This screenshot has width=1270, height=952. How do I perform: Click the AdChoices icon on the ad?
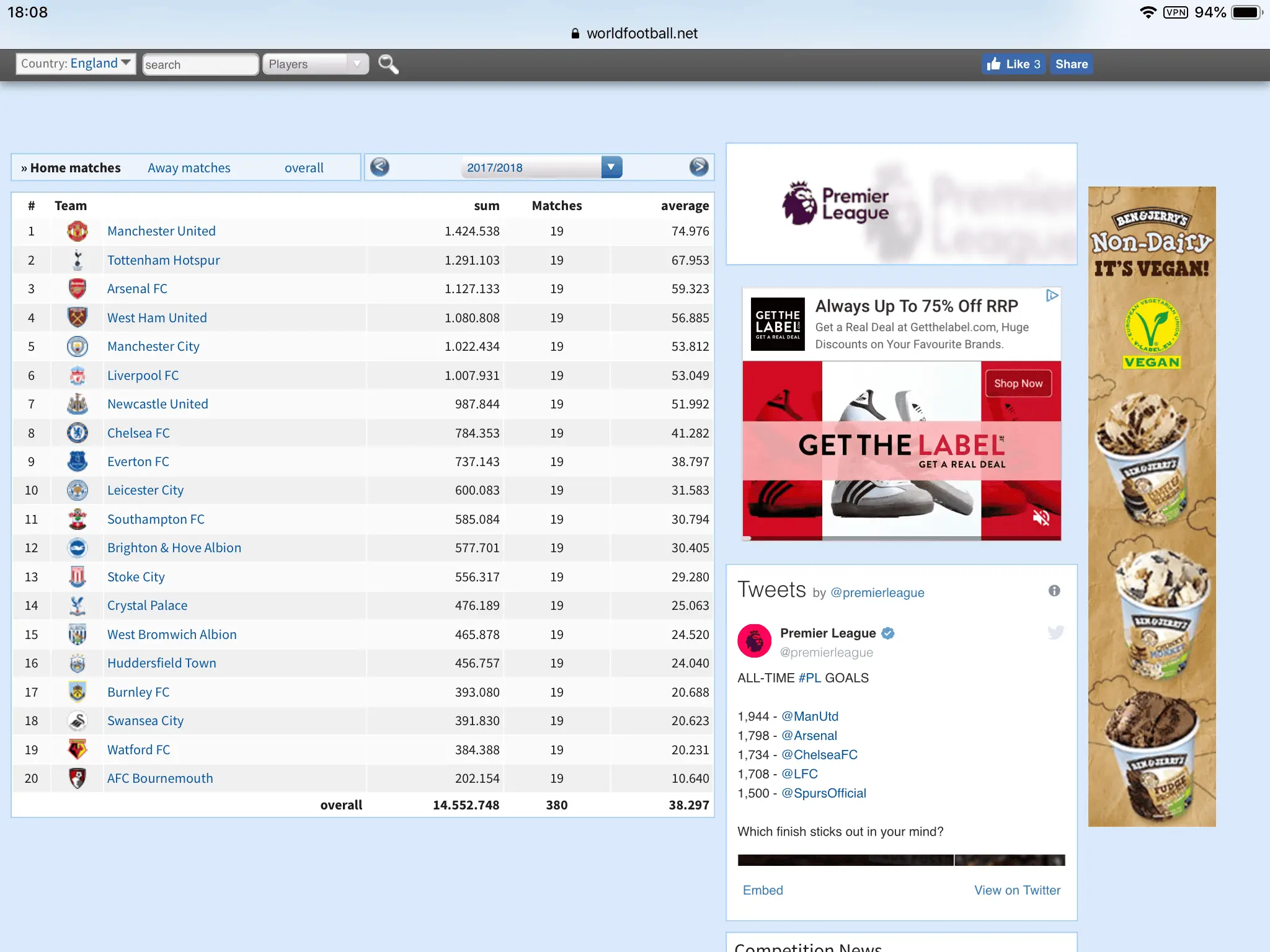coord(1052,296)
